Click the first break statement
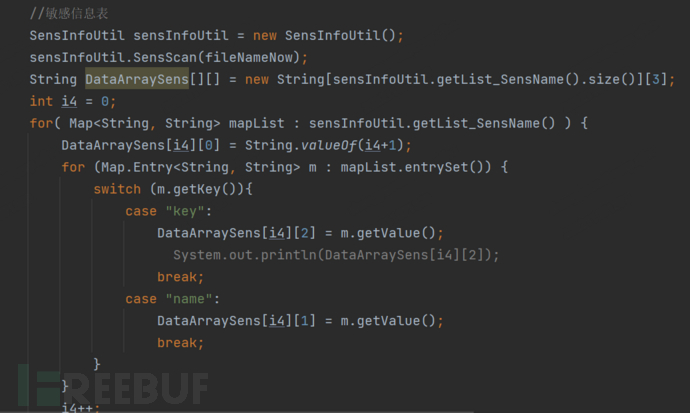Screen dimensions: 690x413 point(181,277)
